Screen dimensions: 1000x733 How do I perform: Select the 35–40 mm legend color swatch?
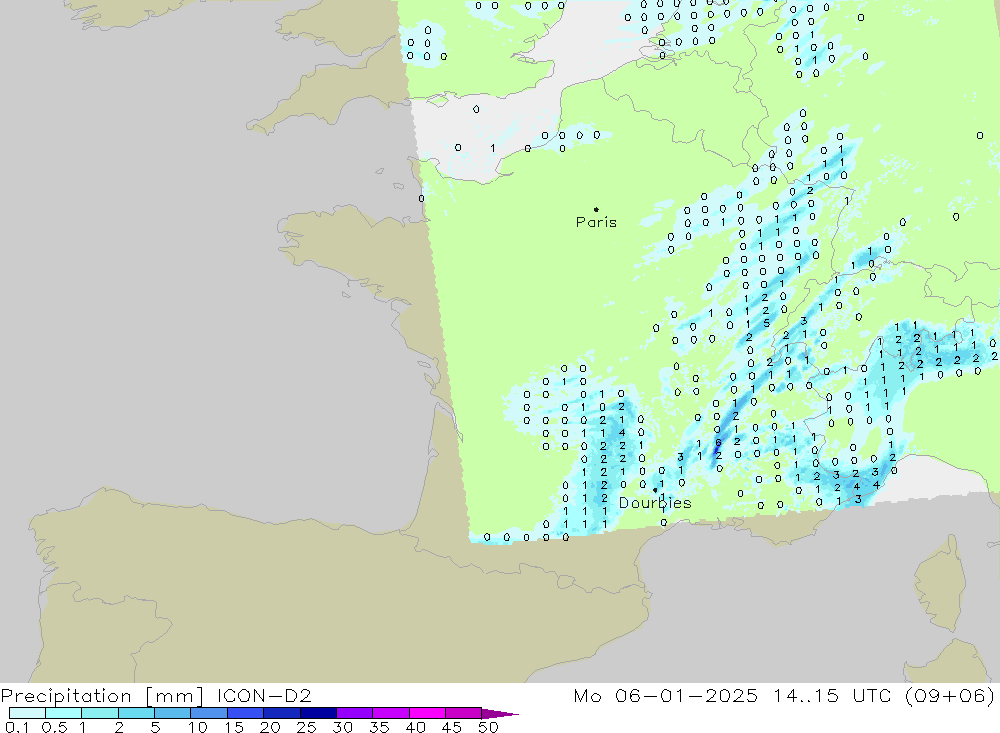tap(391, 713)
